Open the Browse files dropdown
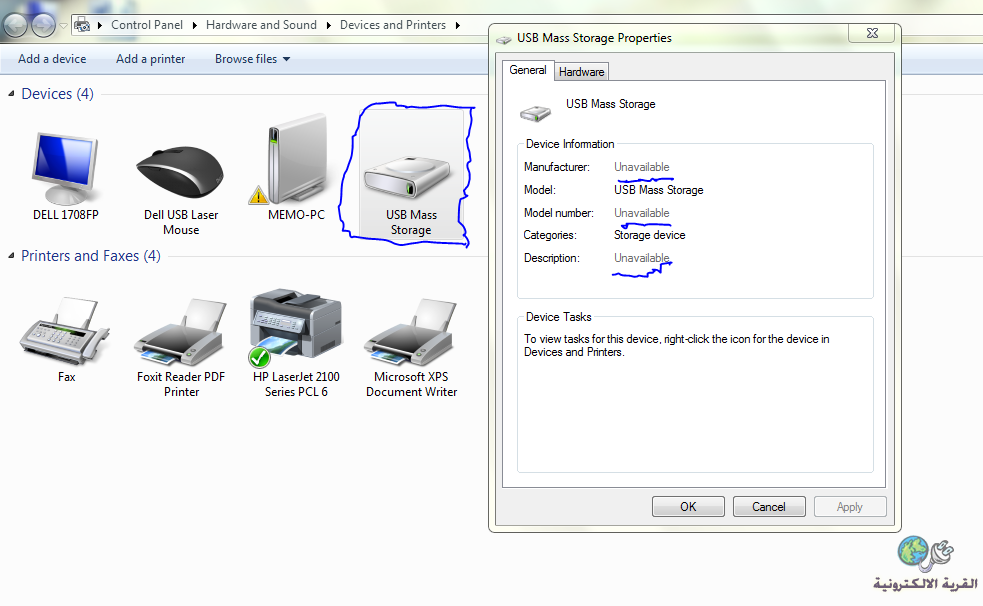Screen dimensions: 983x606 tap(252, 59)
